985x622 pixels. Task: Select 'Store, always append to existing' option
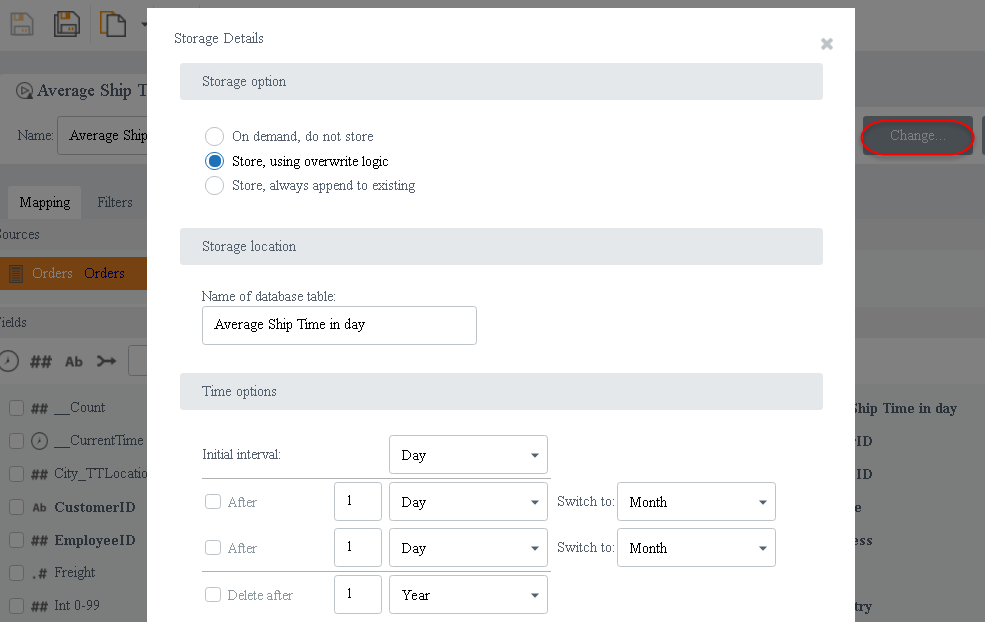214,185
